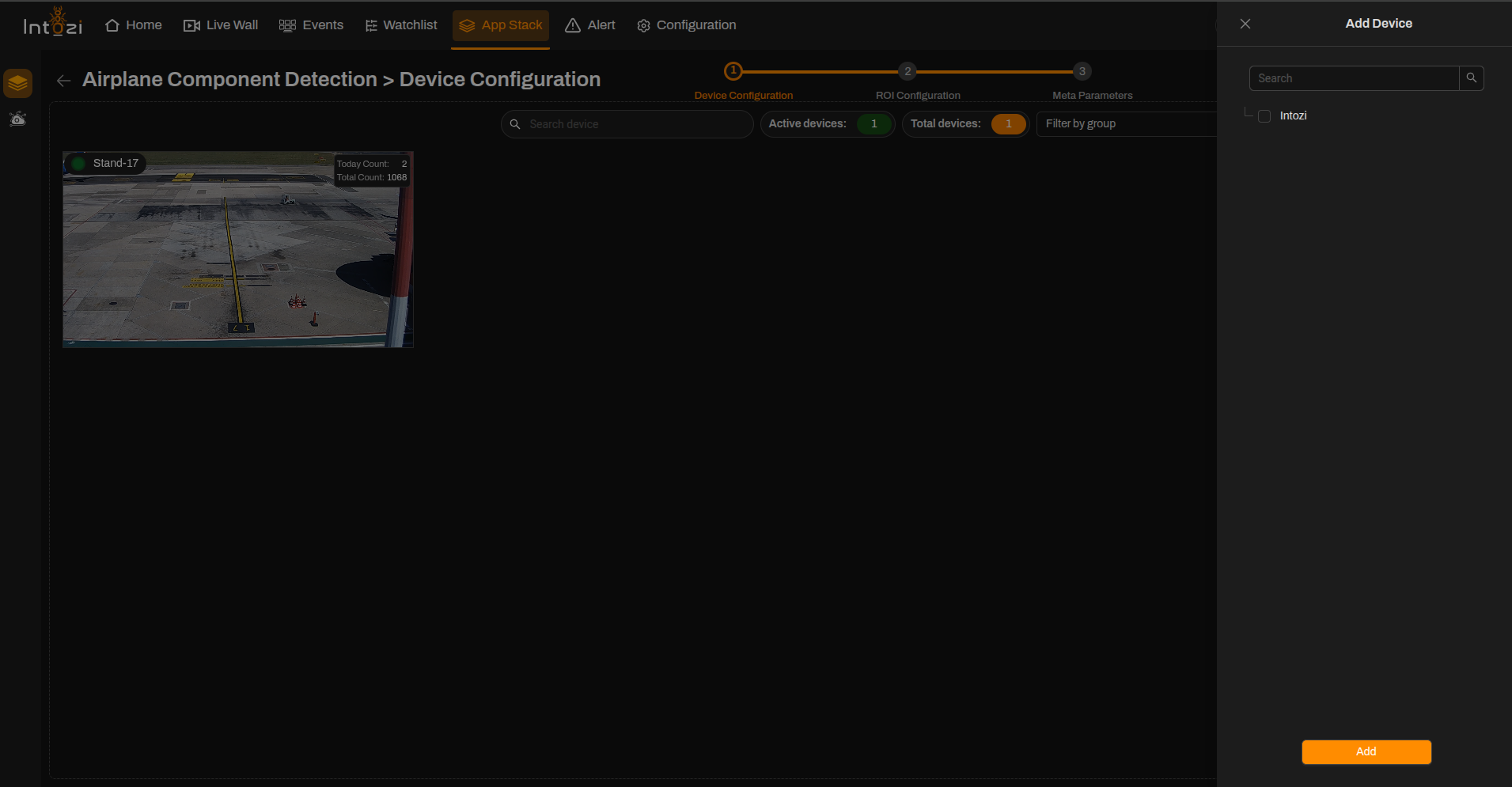Click the camera icon in left sidebar
1512x787 pixels.
18,119
